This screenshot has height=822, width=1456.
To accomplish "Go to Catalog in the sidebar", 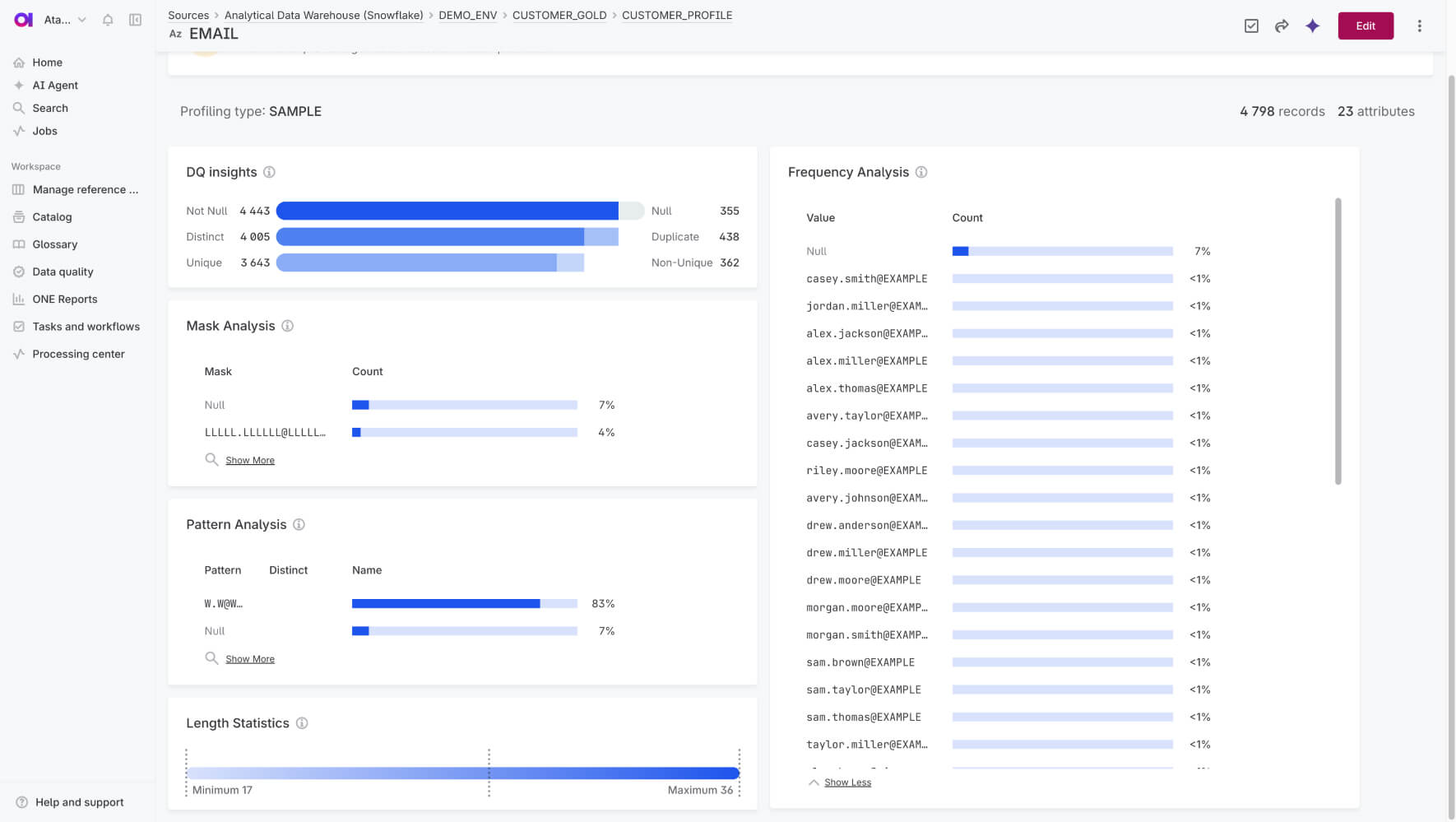I will (52, 217).
